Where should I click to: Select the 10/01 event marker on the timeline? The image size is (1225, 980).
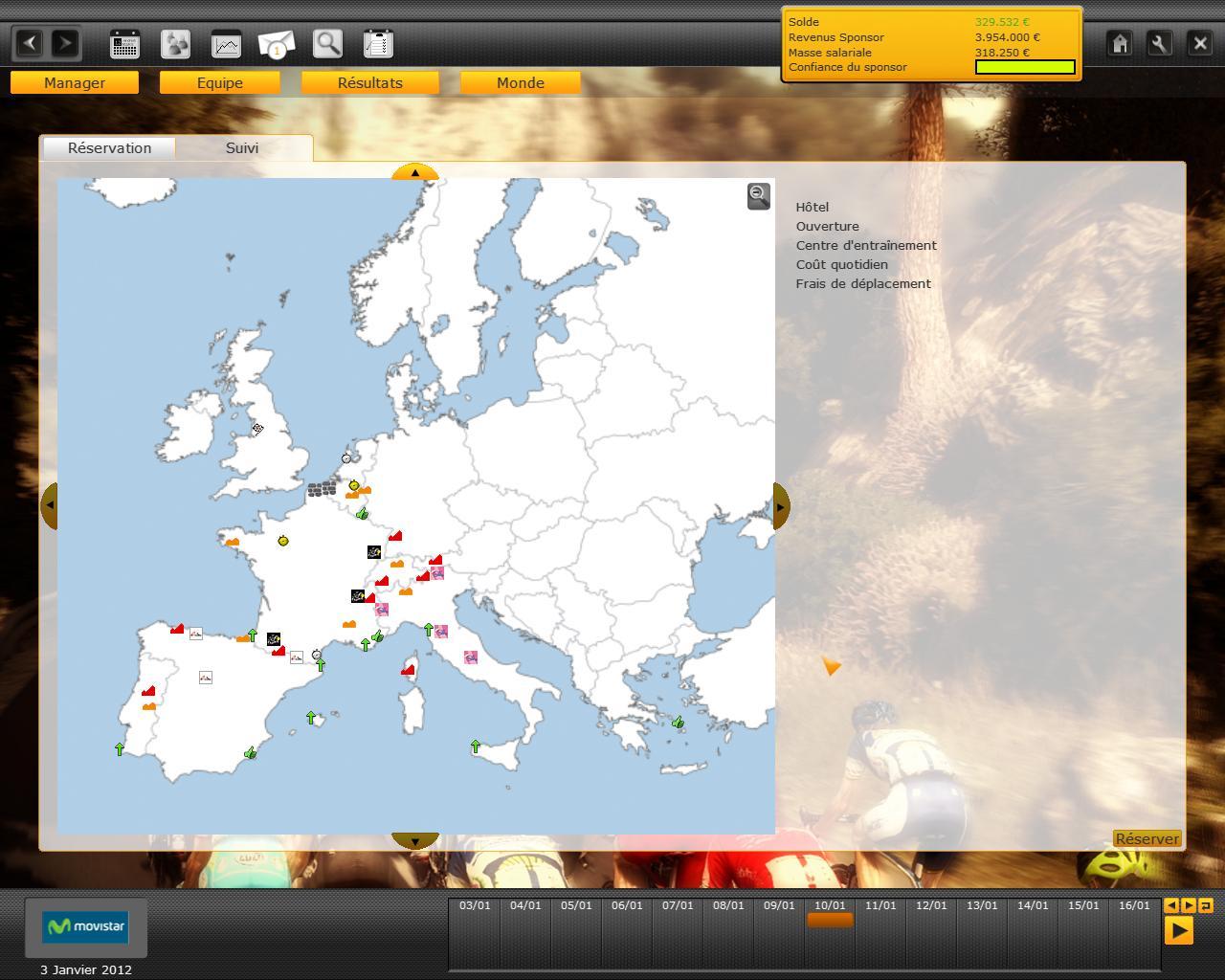[x=830, y=920]
